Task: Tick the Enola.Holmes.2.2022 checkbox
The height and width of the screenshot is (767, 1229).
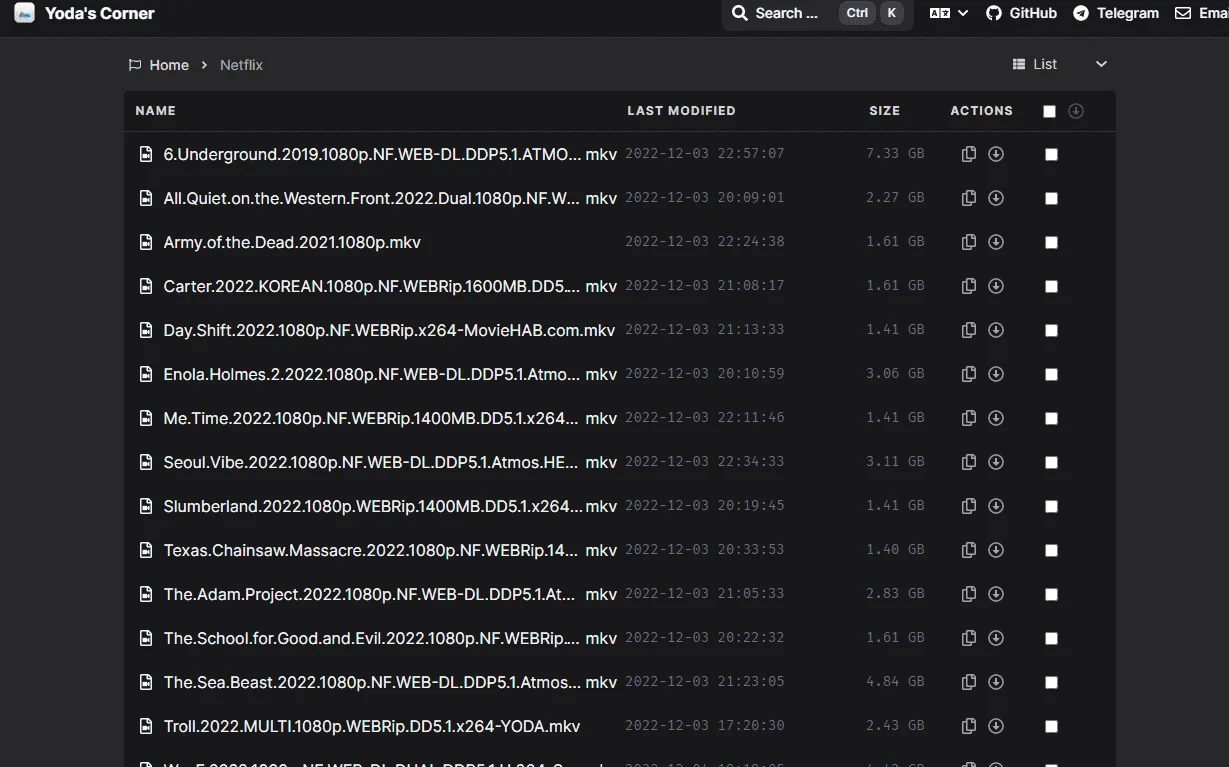Action: click(x=1051, y=374)
